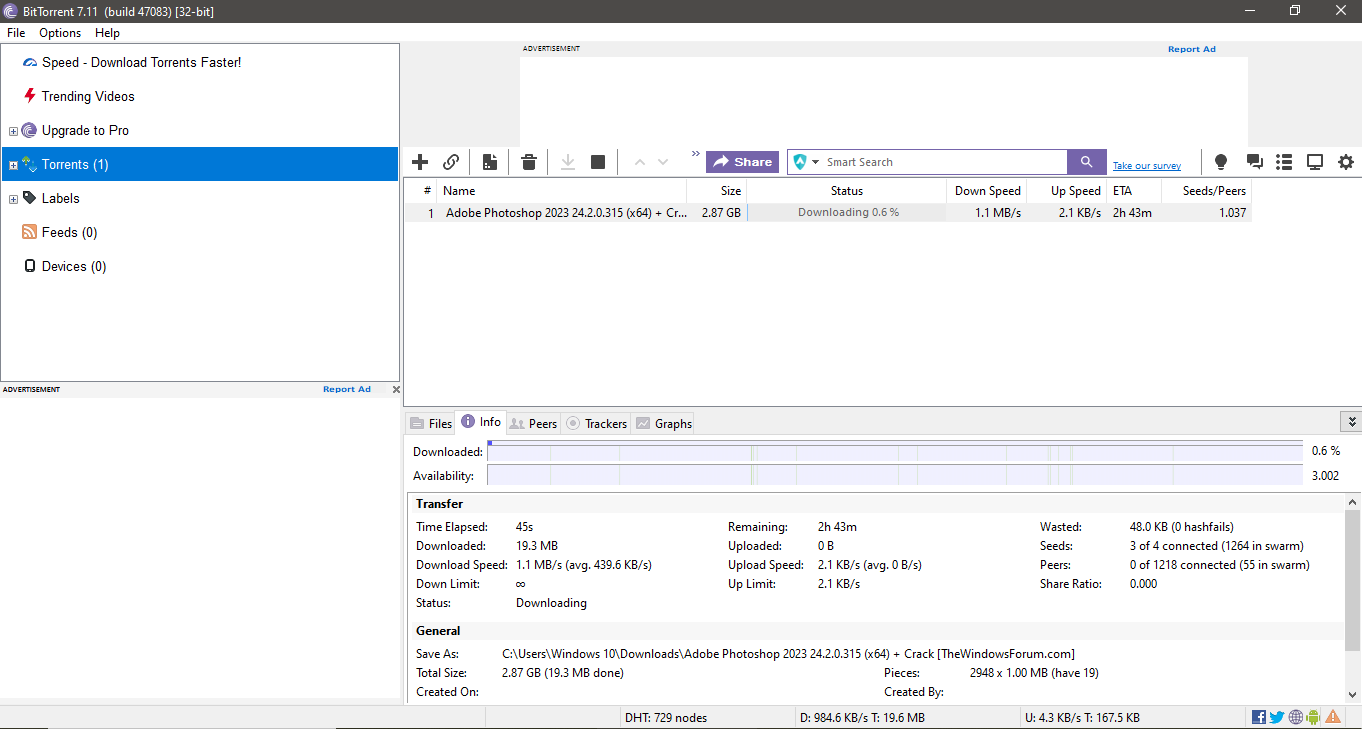Sort by the Down Speed column header

click(987, 191)
